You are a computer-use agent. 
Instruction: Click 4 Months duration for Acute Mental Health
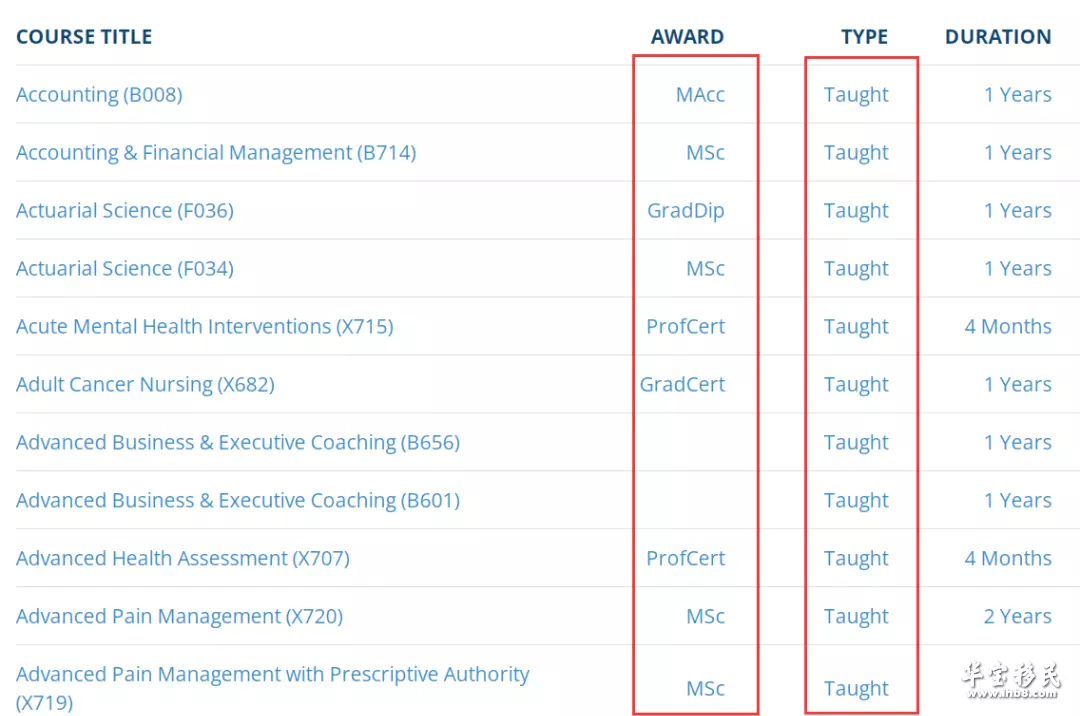point(1008,326)
